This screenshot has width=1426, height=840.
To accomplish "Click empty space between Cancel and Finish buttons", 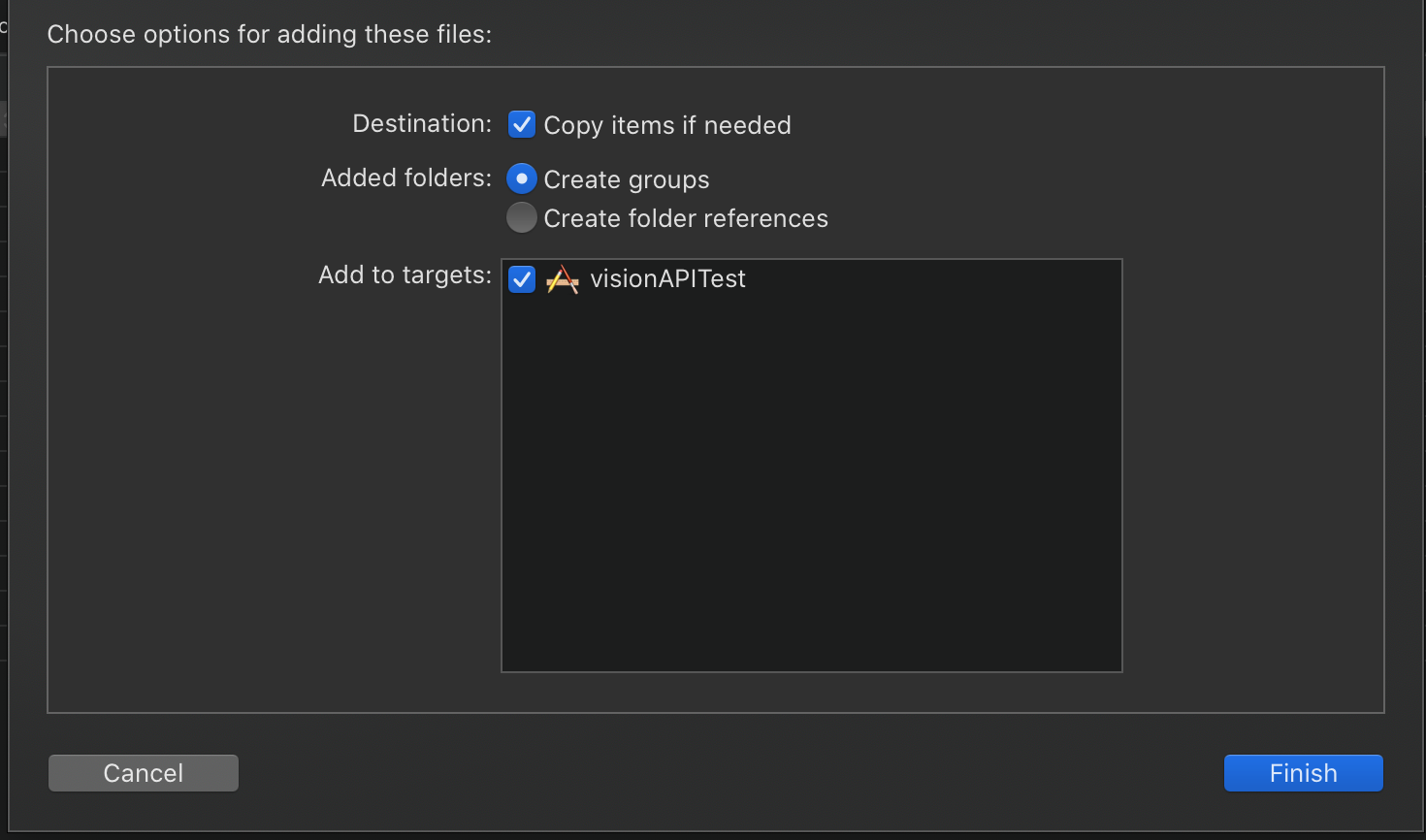I will 728,773.
